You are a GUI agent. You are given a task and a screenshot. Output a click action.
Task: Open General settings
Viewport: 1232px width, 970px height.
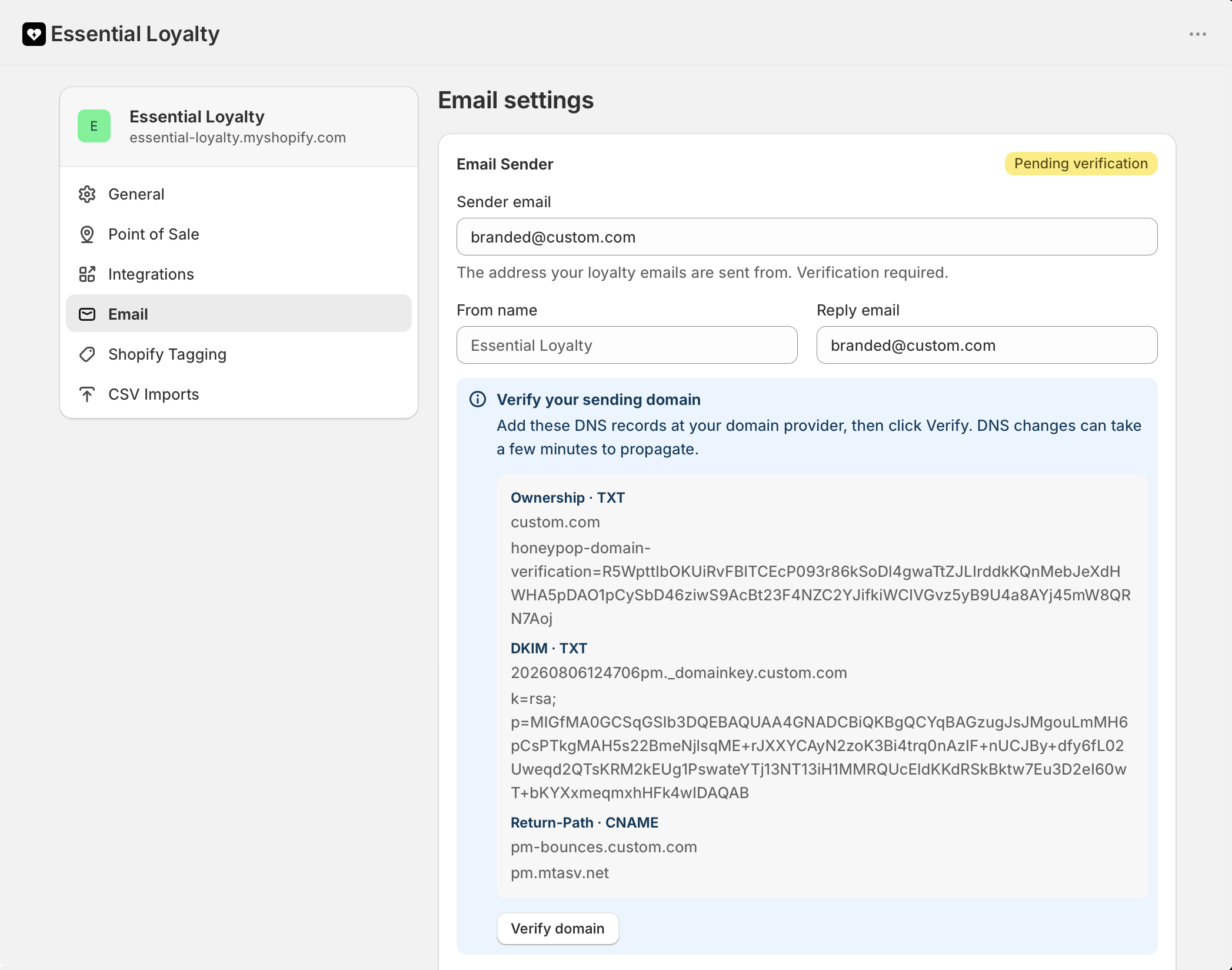point(239,194)
